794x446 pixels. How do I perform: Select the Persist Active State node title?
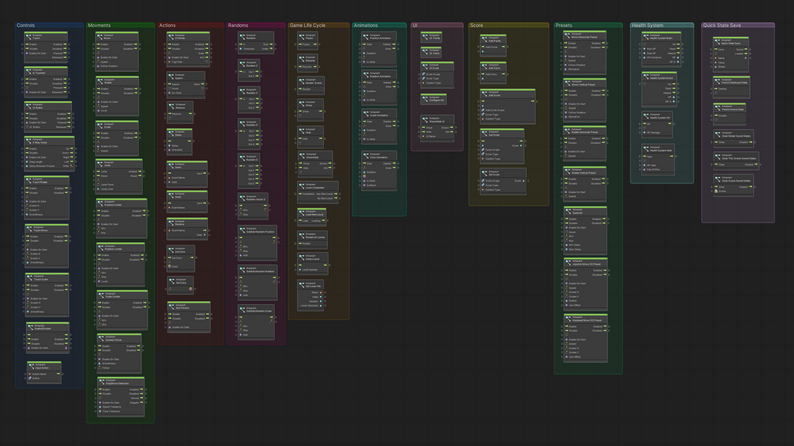pyautogui.click(x=733, y=109)
